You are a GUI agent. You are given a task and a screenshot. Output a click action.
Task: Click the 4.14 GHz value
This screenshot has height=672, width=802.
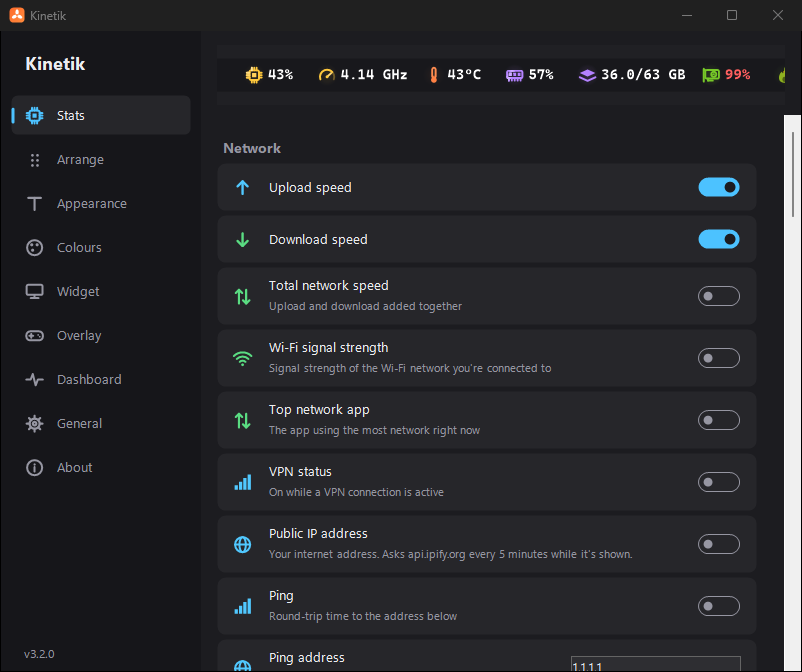pos(373,75)
